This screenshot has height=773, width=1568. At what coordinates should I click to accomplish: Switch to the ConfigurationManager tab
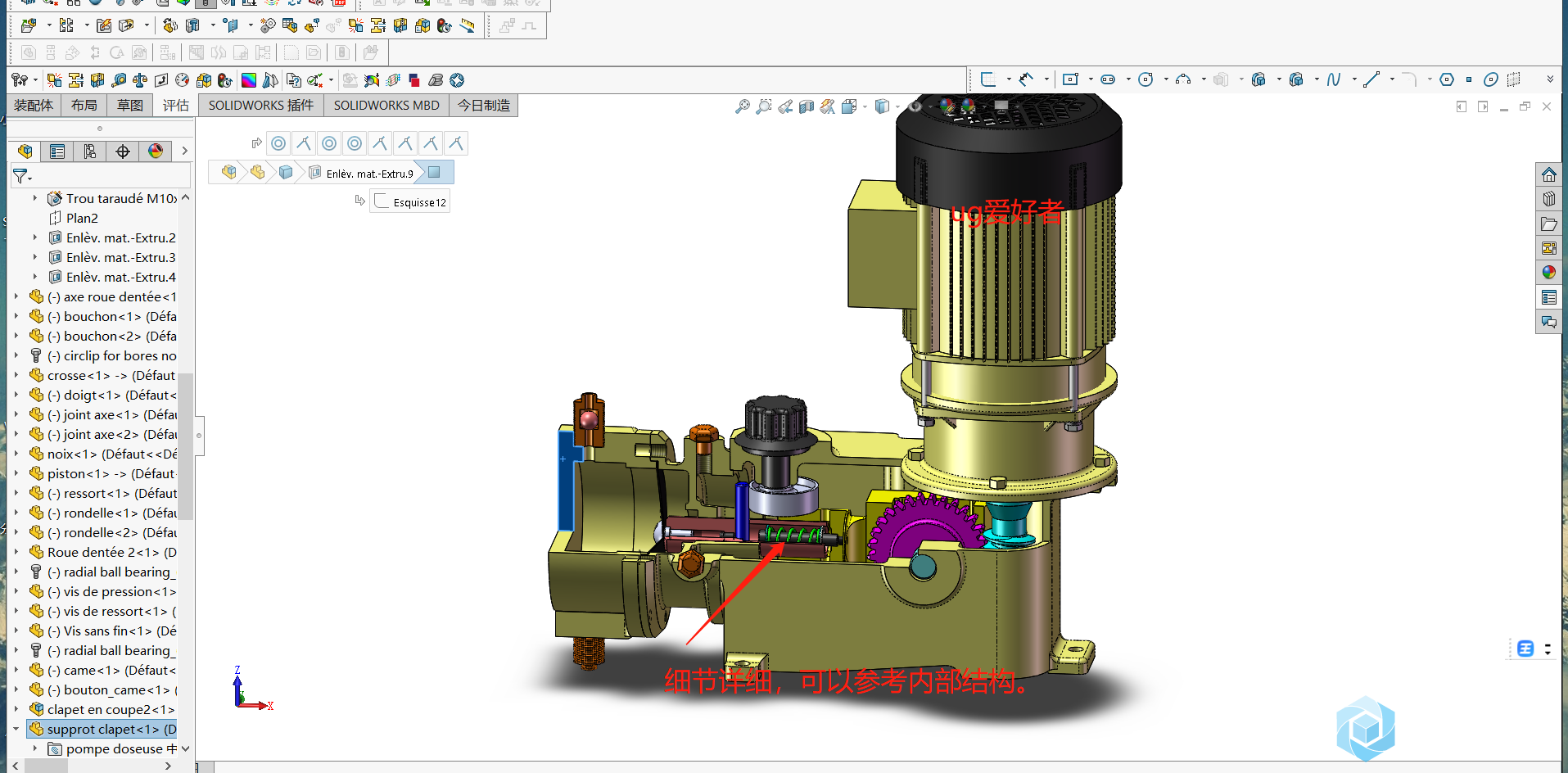click(x=90, y=151)
